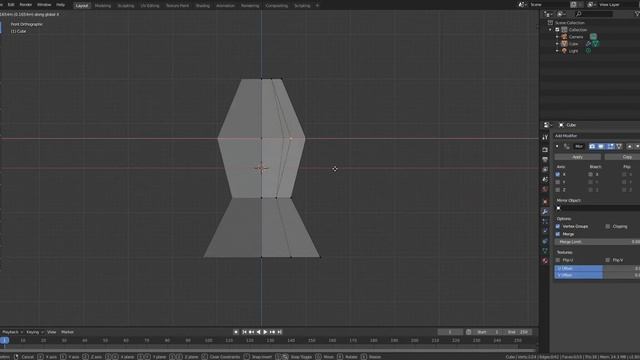The width and height of the screenshot is (640, 360).
Task: Switch to the UV Editing workspace tab
Action: point(150,6)
